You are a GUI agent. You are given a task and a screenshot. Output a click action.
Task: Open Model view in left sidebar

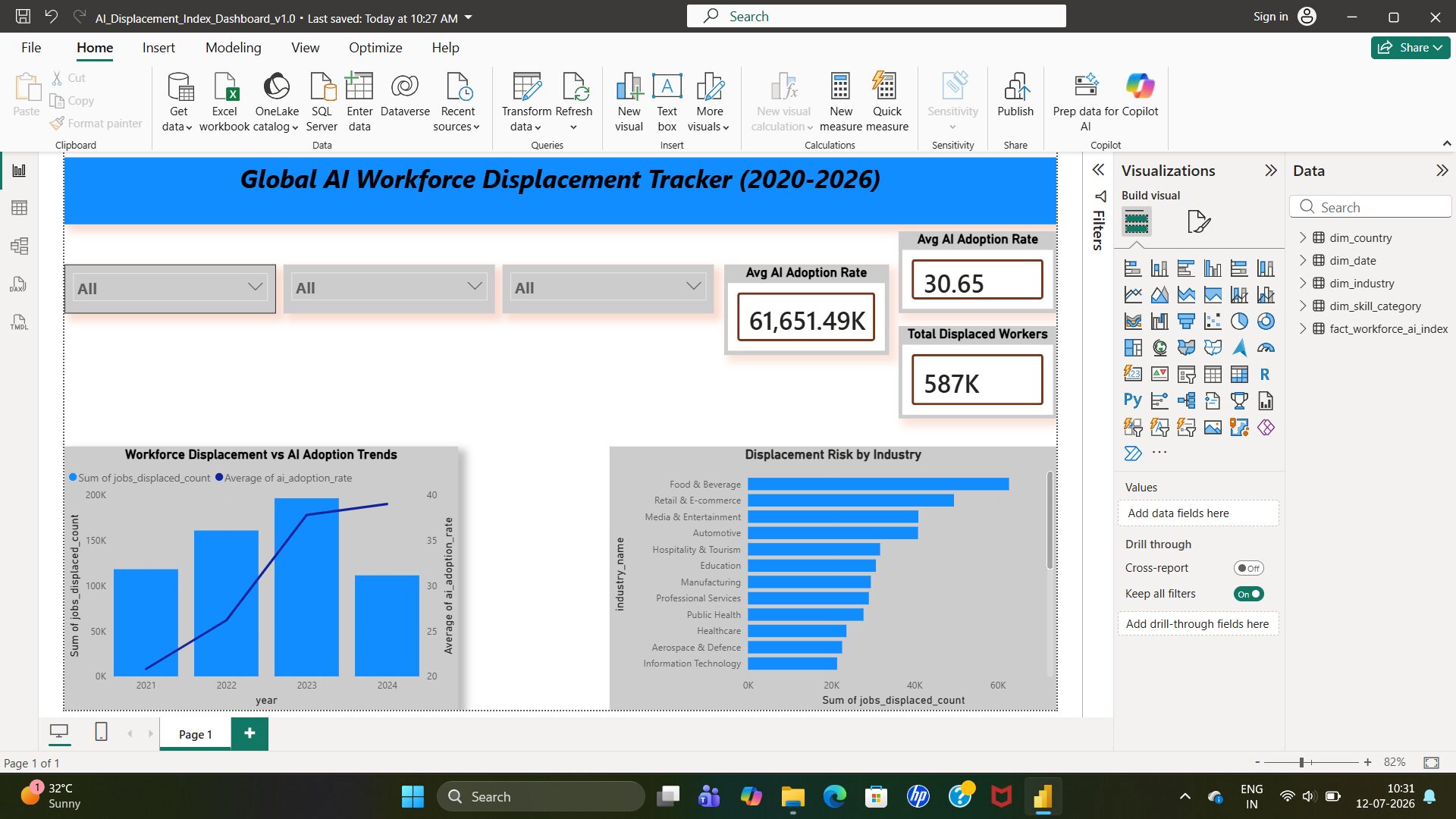19,246
